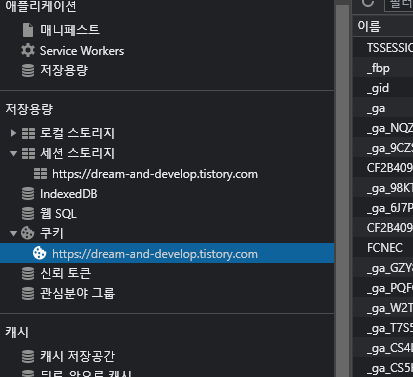Image resolution: width=413 pixels, height=377 pixels.
Task: Open 캐시 저장공간 item
Action: coord(77,356)
